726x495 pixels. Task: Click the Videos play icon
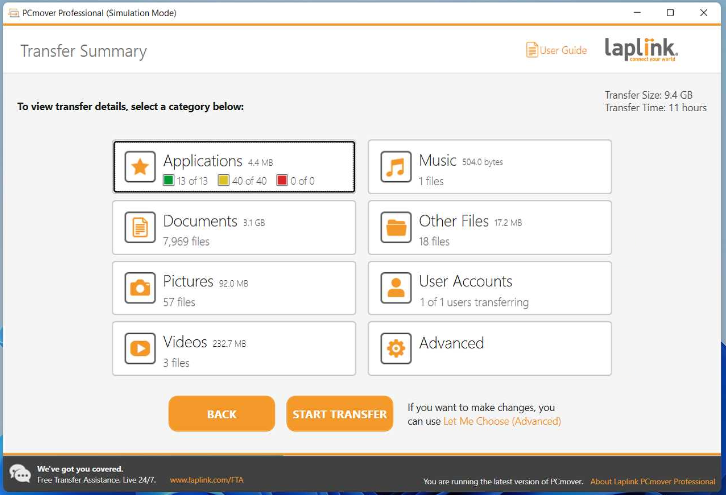(x=140, y=348)
